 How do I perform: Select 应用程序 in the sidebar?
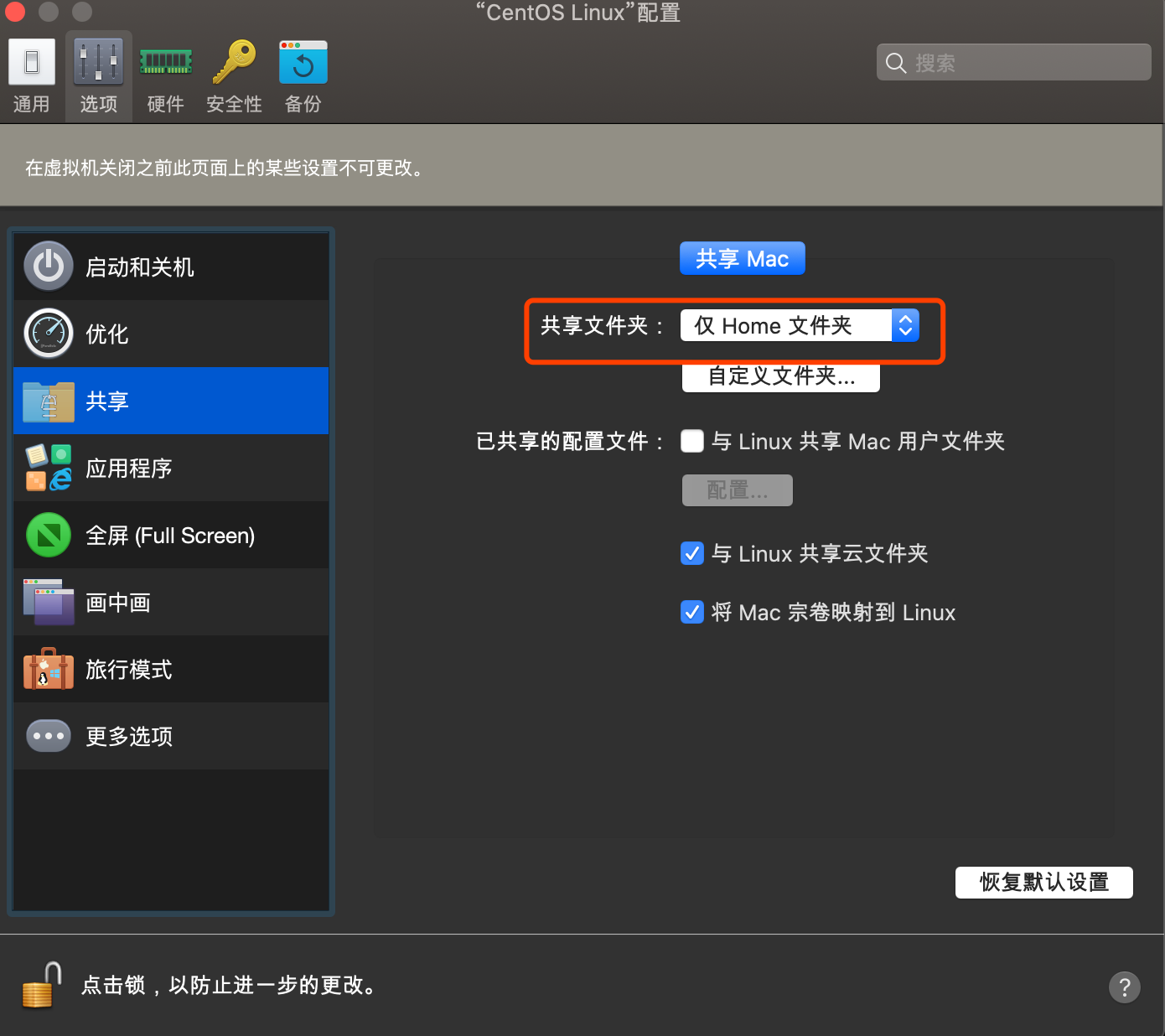pos(171,468)
